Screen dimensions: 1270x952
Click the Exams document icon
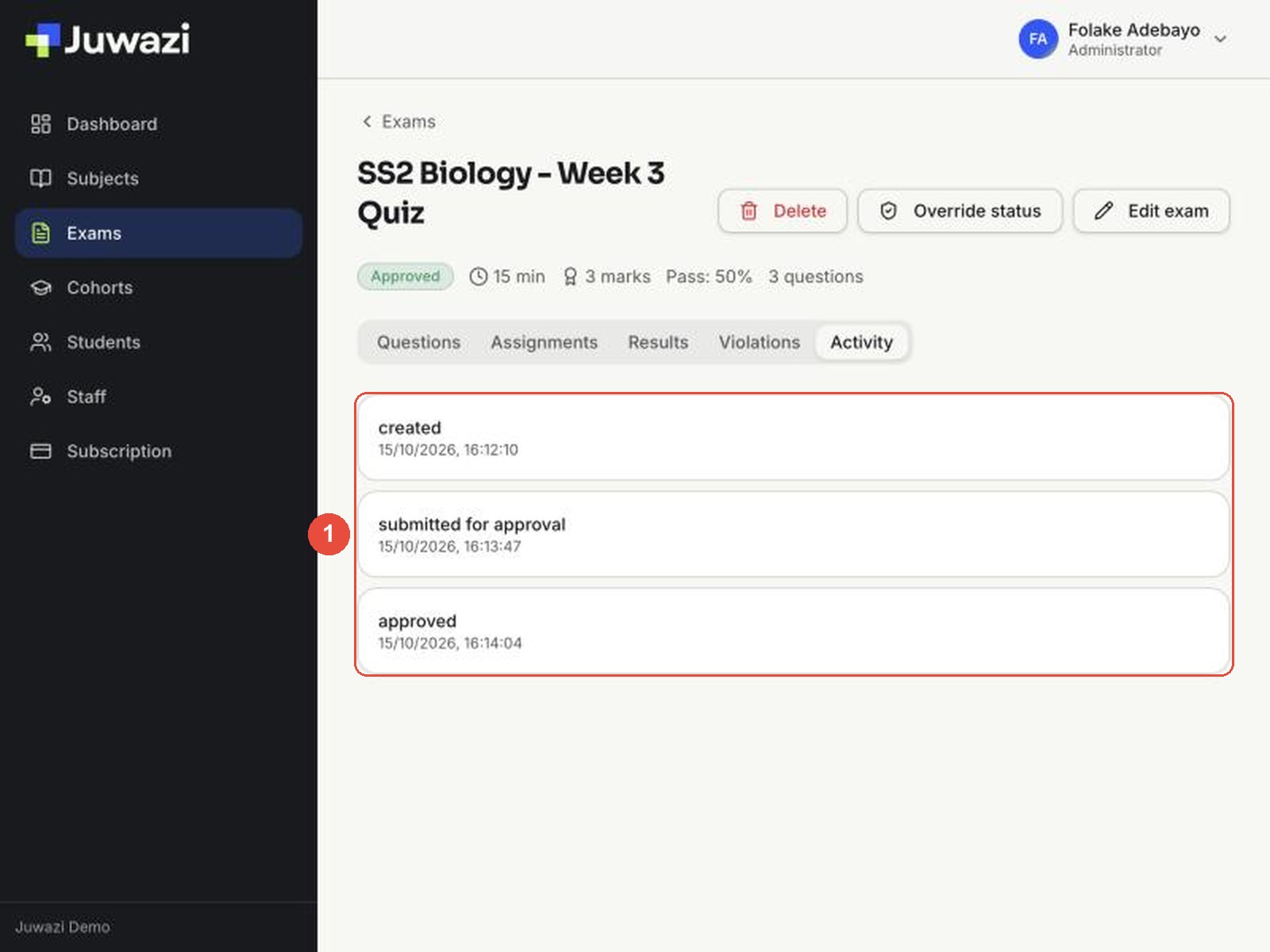(x=40, y=233)
